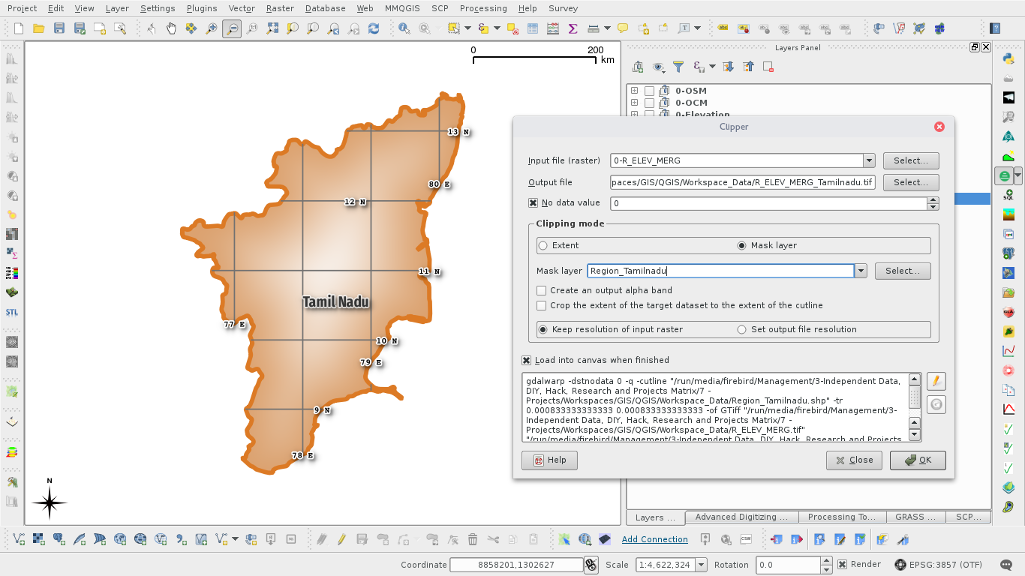The width and height of the screenshot is (1025, 576).
Task: Switch to the Processing Toolbox tab
Action: 840,517
